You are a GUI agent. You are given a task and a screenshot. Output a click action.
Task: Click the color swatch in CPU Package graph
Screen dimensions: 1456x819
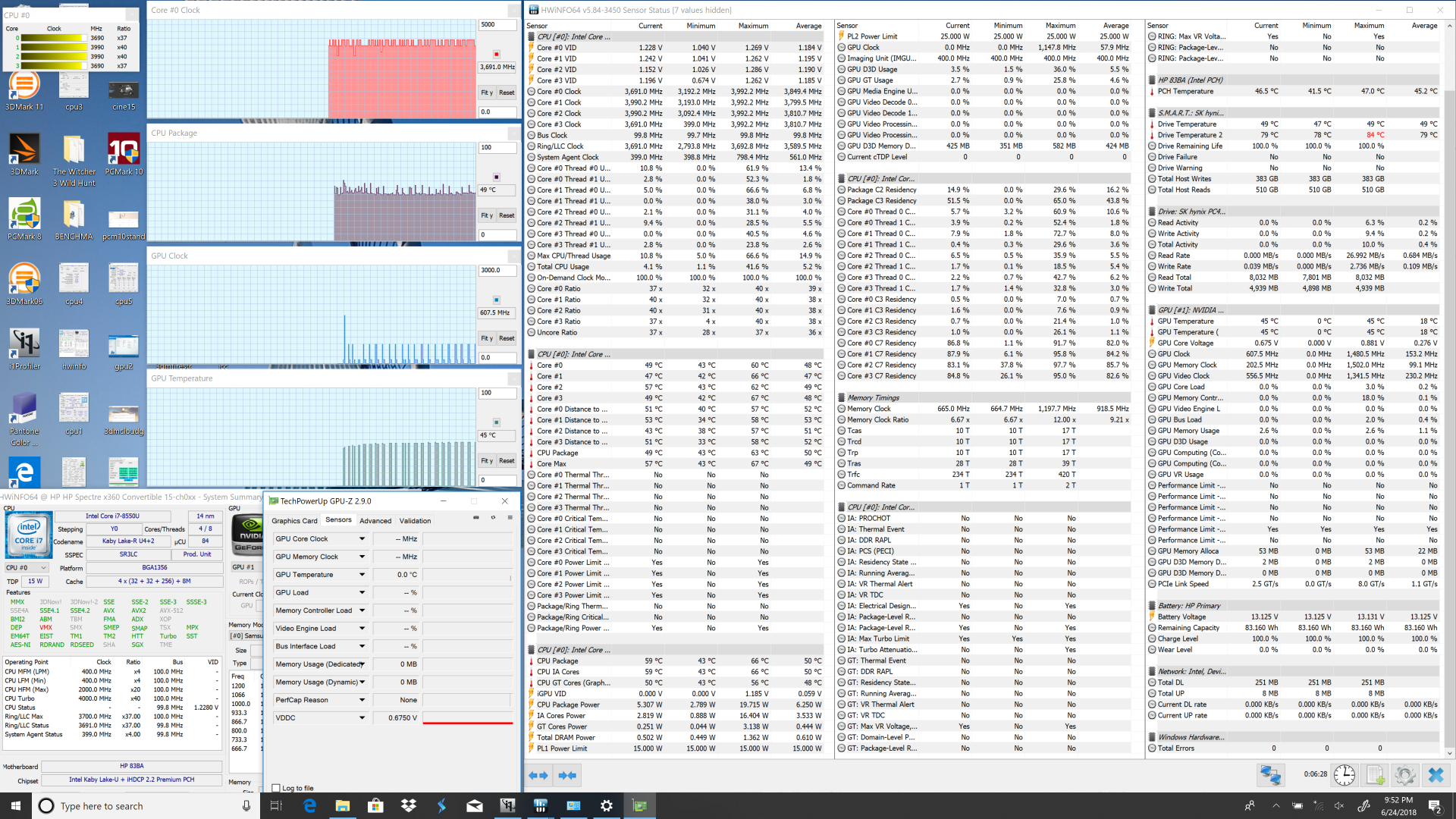click(497, 177)
